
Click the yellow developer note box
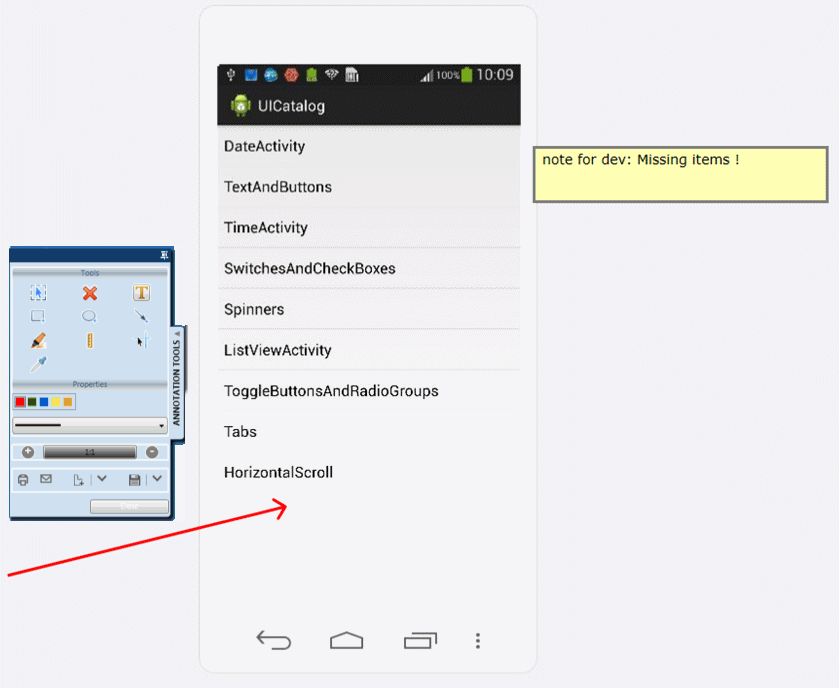[x=680, y=175]
